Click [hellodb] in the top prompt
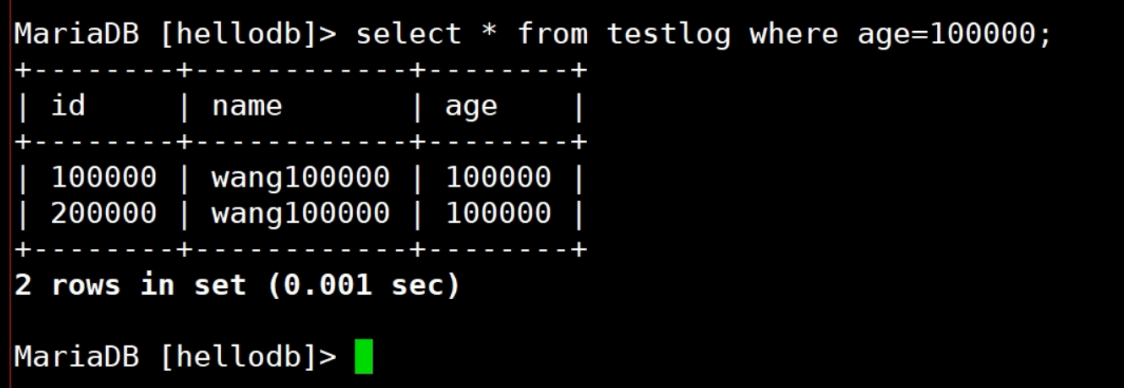 pos(239,34)
